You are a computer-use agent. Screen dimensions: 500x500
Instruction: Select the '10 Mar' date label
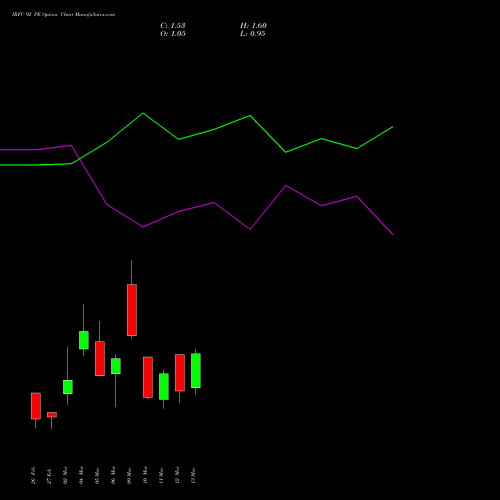145,475
